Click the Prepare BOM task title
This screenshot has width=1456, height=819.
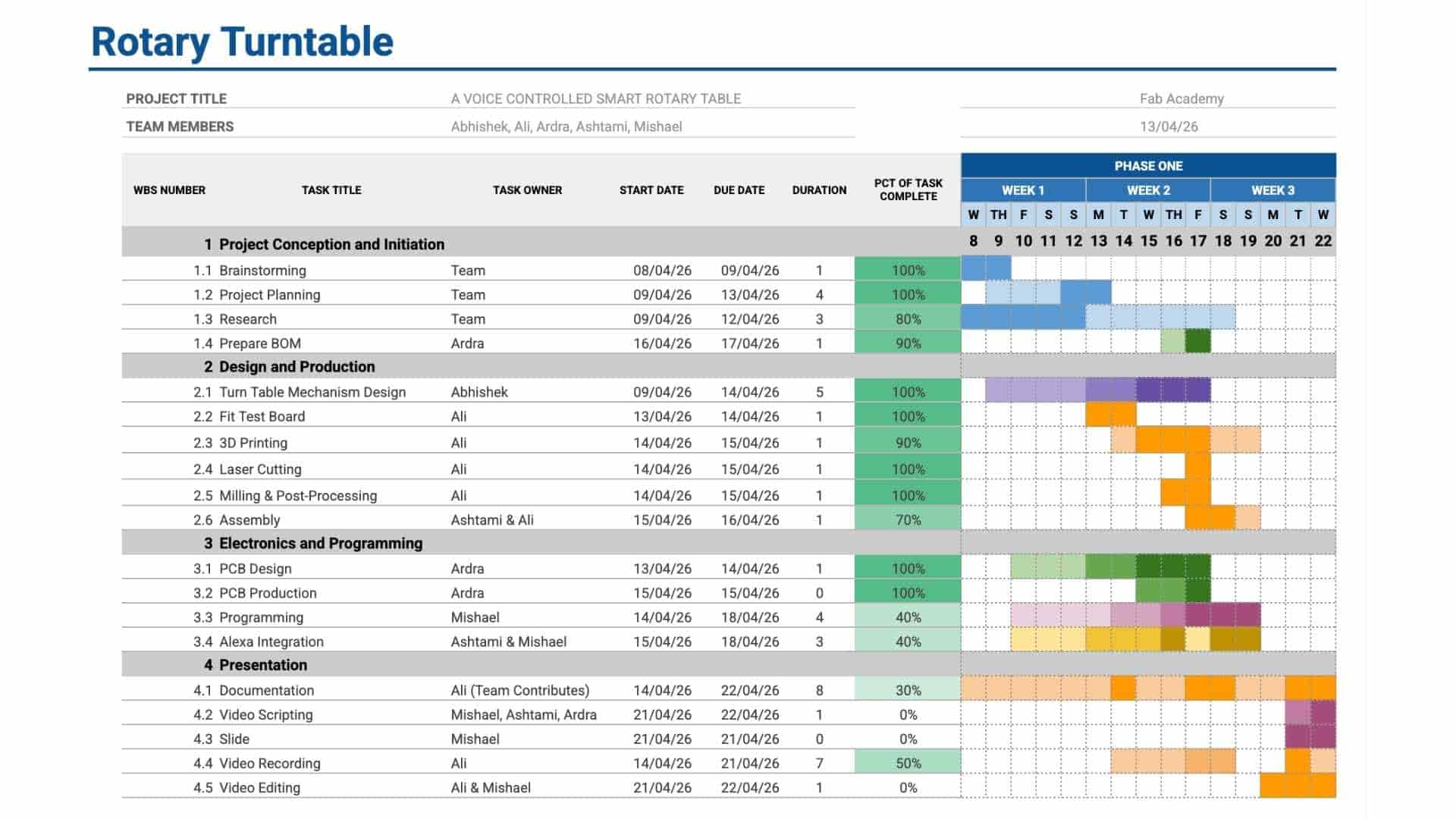point(259,343)
